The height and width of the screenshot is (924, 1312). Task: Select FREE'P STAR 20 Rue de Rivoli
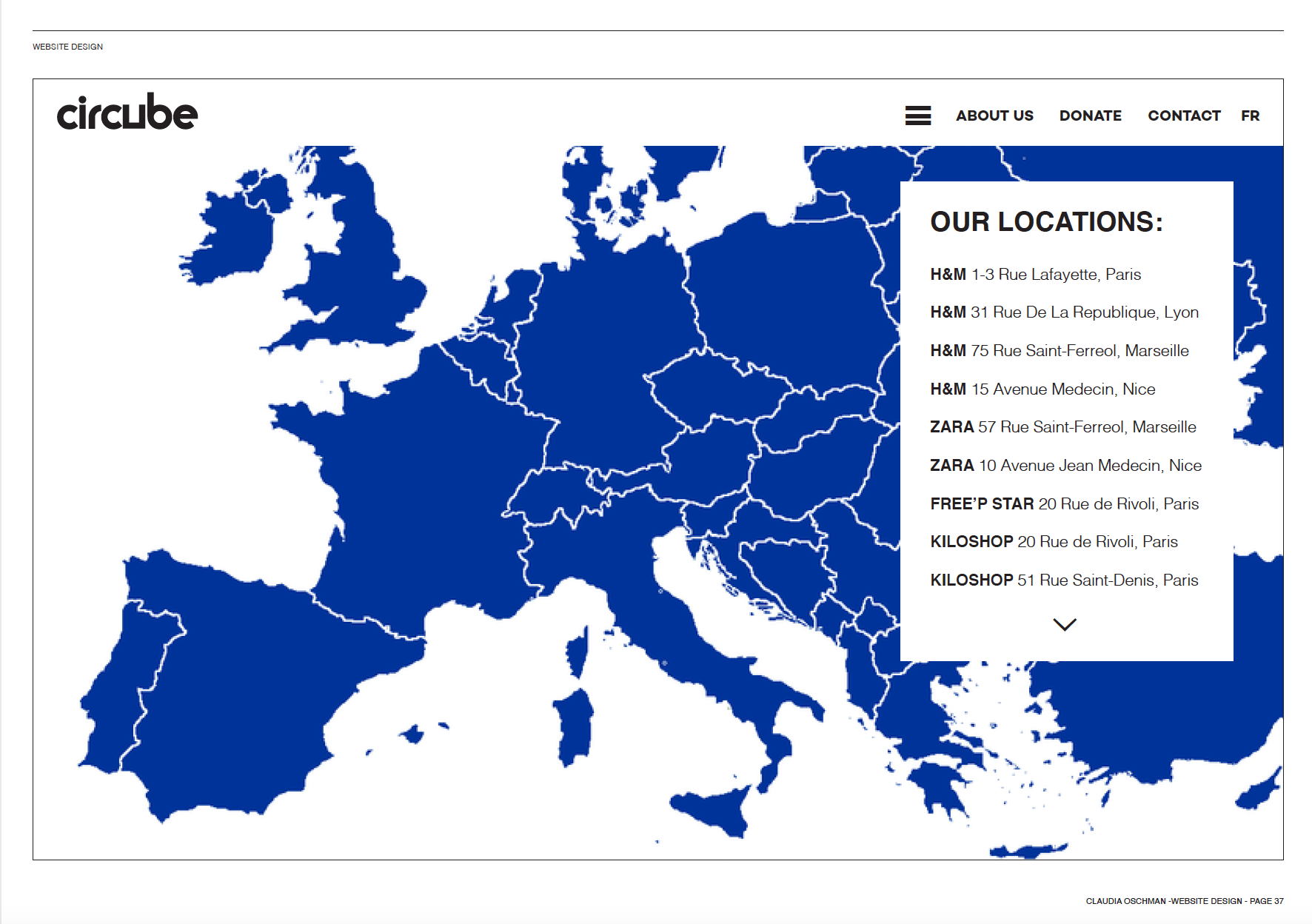(1065, 504)
